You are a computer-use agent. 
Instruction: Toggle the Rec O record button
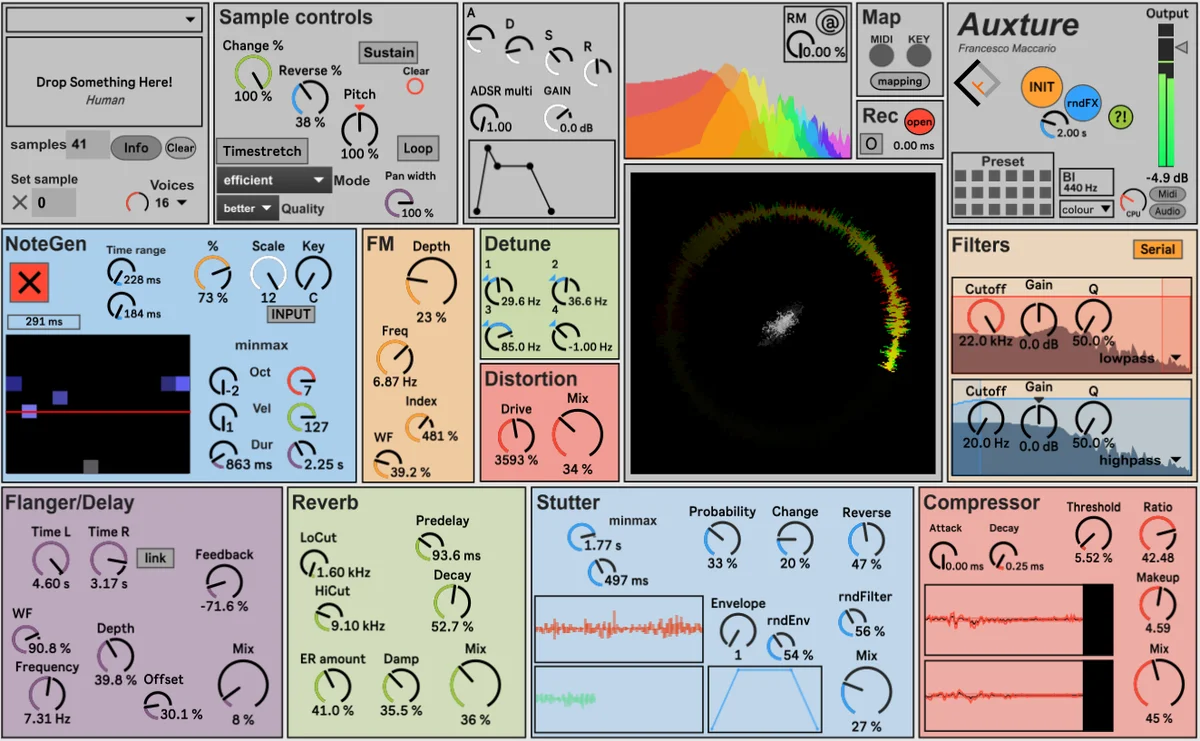871,144
